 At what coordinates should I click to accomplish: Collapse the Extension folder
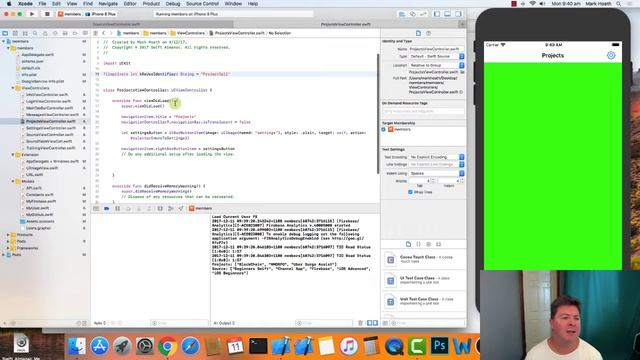pos(13,155)
